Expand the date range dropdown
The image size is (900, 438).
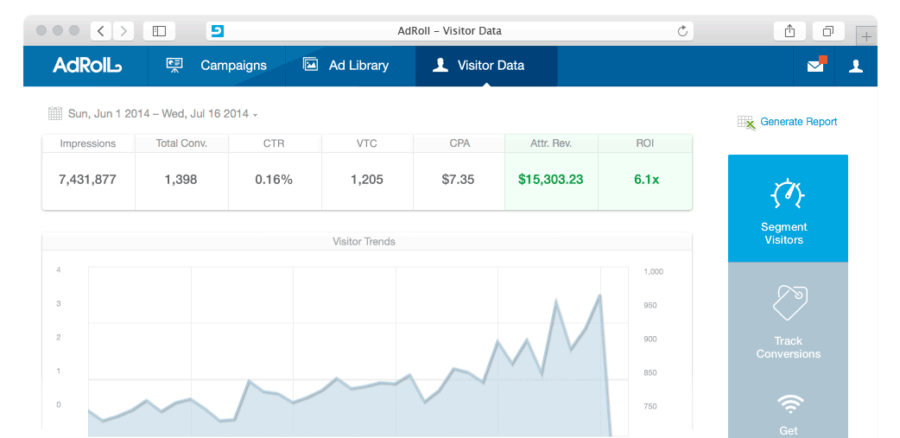(255, 115)
